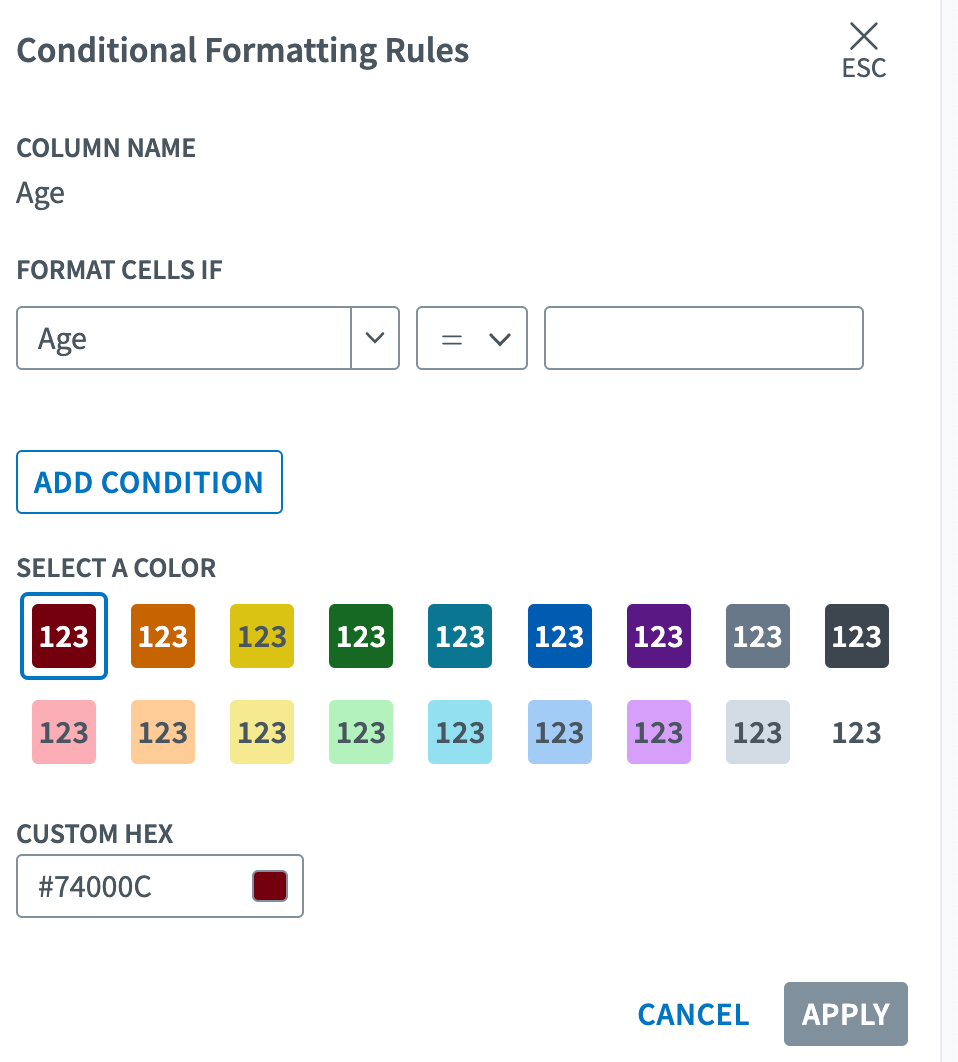This screenshot has width=958, height=1062.
Task: Pick the charcoal color swatch
Action: point(856,636)
